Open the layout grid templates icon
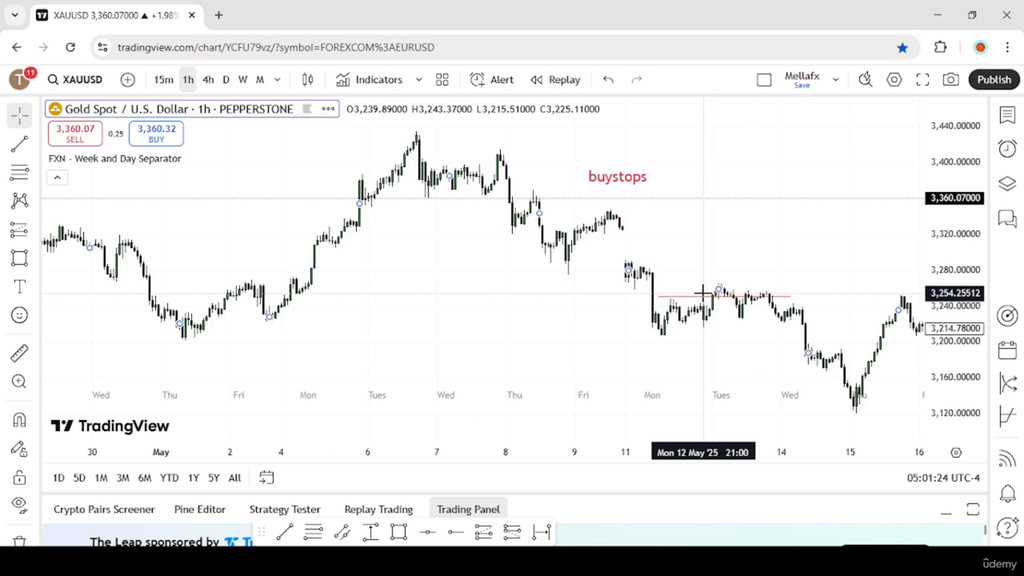The width and height of the screenshot is (1024, 576). click(442, 80)
